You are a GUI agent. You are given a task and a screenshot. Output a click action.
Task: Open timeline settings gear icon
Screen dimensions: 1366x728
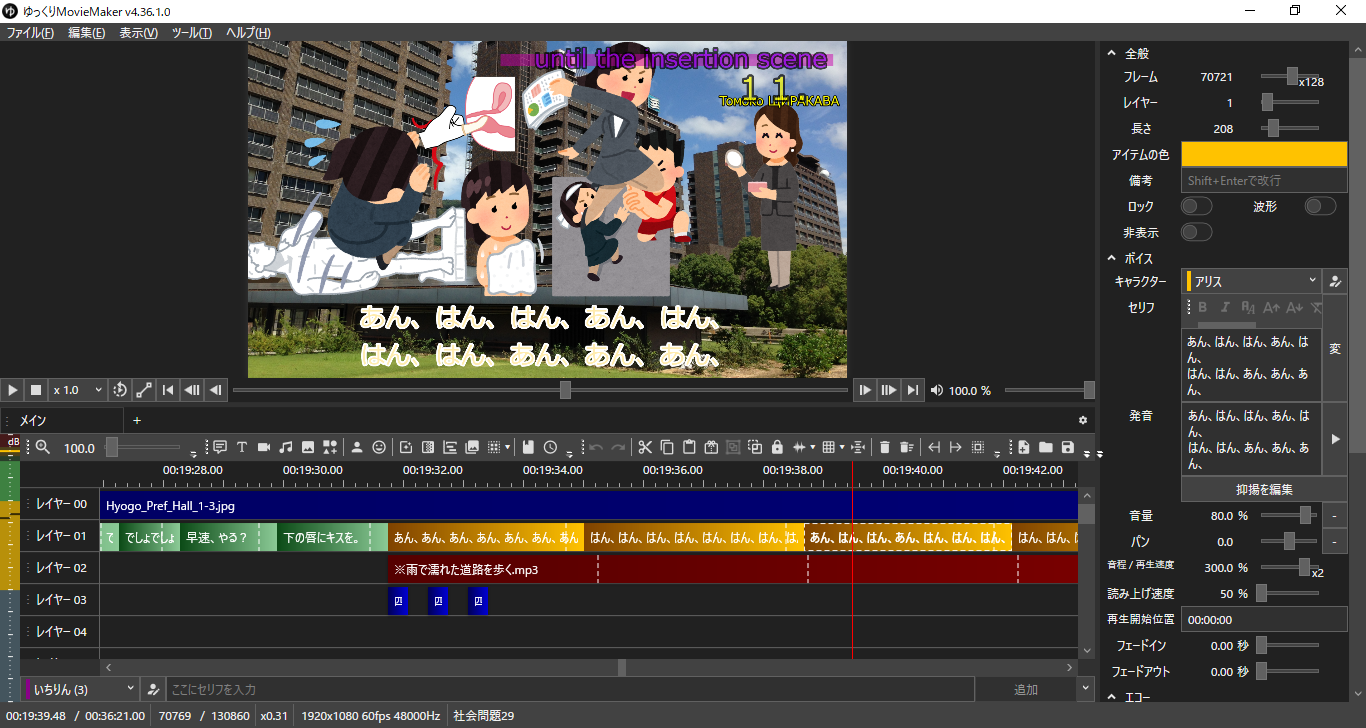1082,420
